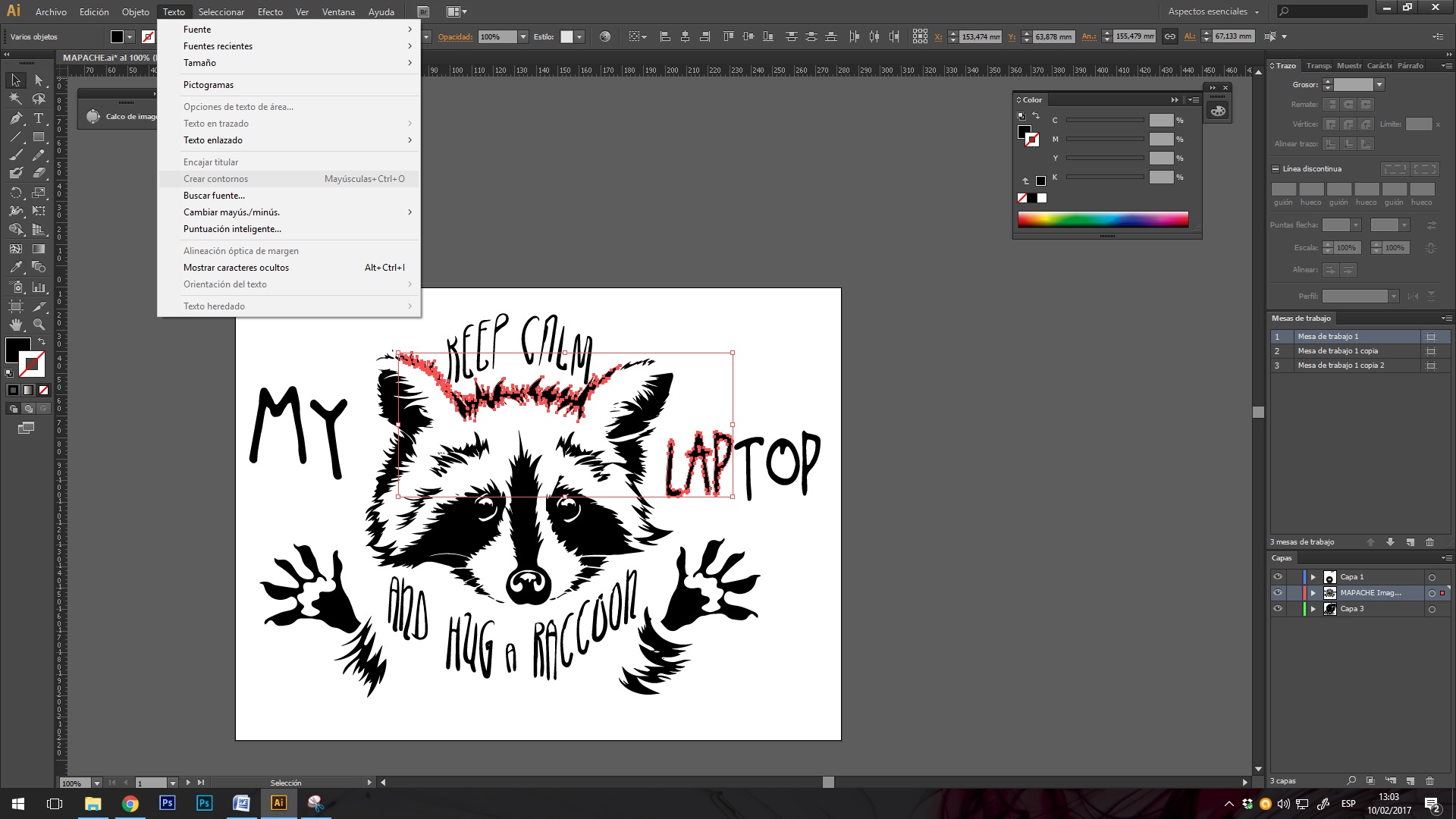The height and width of the screenshot is (819, 1456).
Task: Select the Scale tool
Action: pyautogui.click(x=39, y=193)
